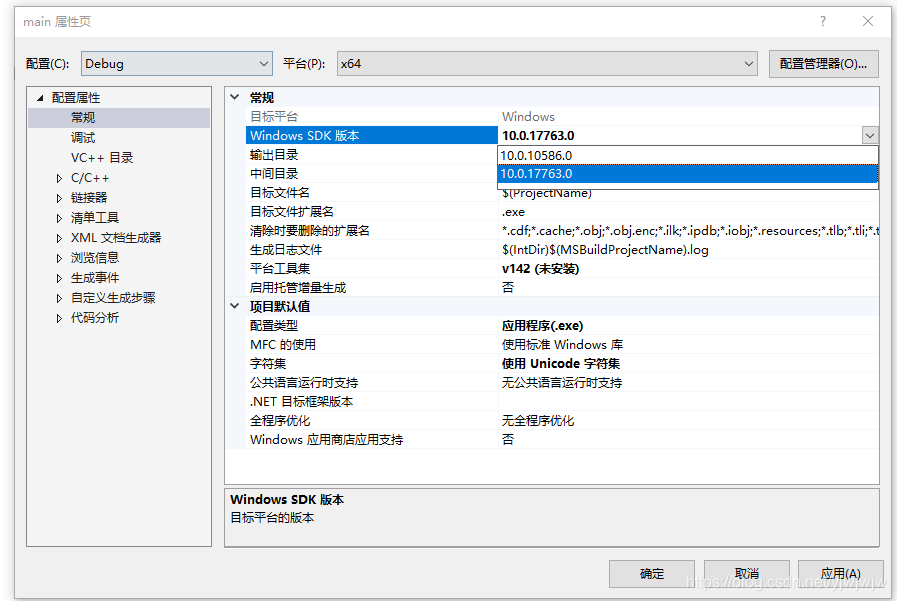The image size is (897, 601).
Task: Select the Windows SDK 版本 property row
Action: click(x=372, y=136)
